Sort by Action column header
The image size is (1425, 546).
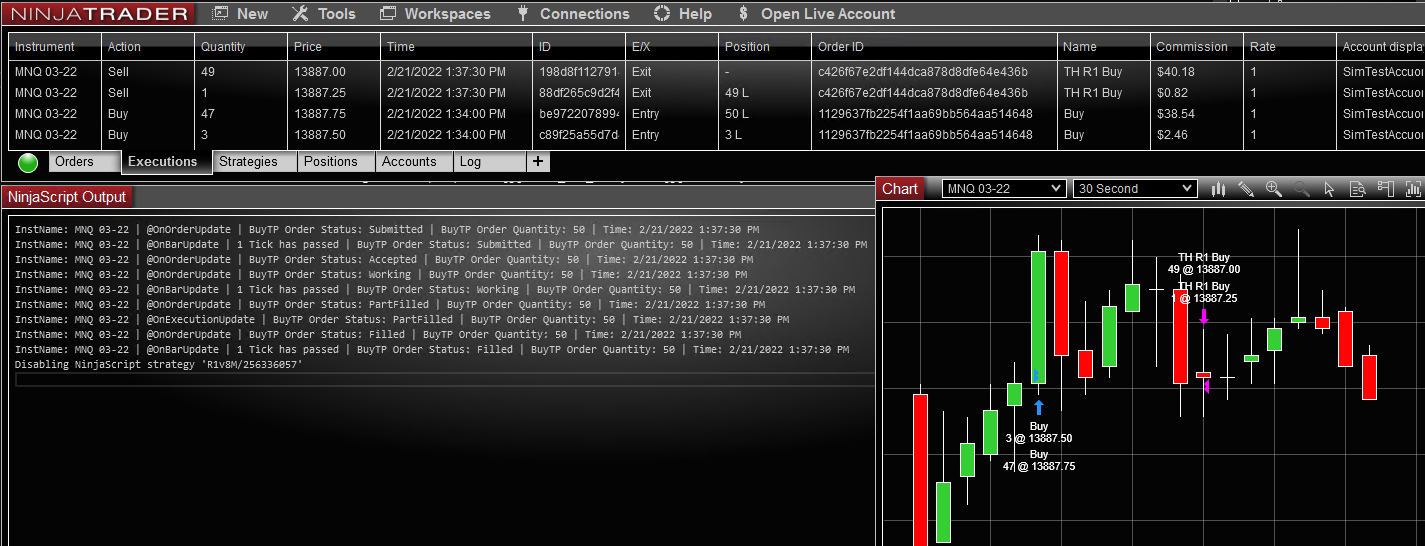pyautogui.click(x=148, y=47)
